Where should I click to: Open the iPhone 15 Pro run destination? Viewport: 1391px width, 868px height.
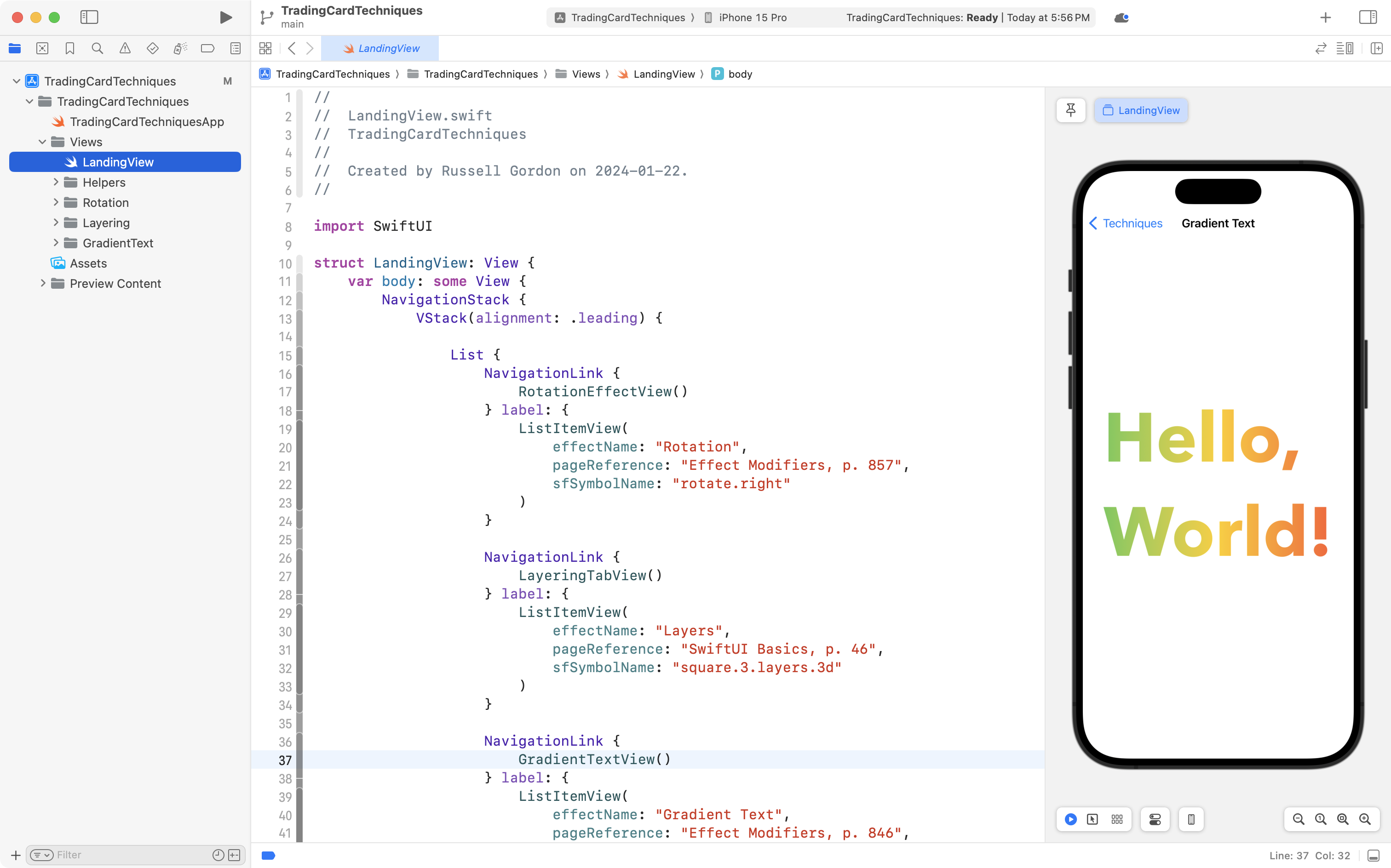point(746,17)
